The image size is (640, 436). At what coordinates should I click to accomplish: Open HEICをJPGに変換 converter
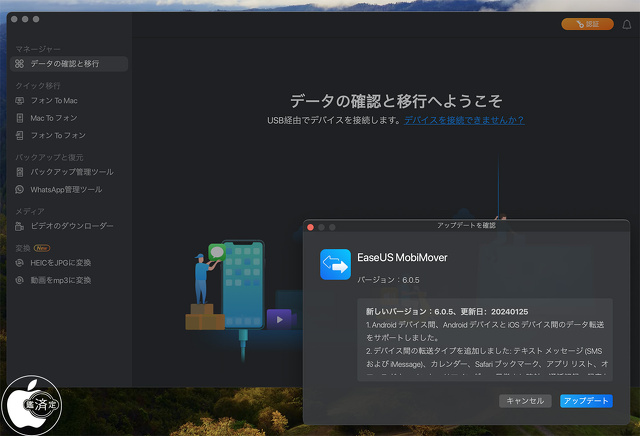[x=60, y=263]
